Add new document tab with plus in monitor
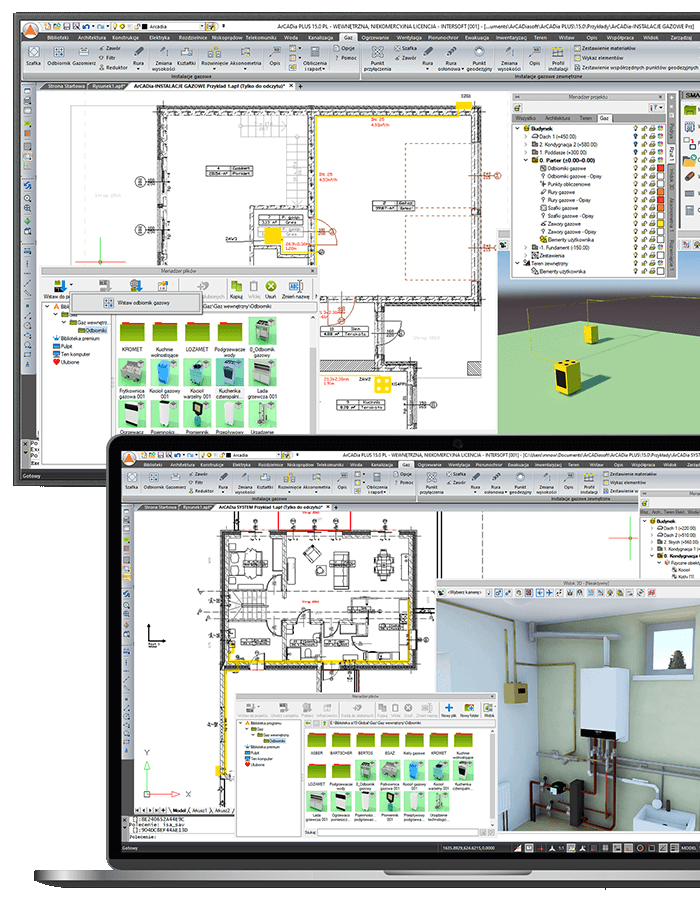The image size is (700, 900). pyautogui.click(x=300, y=86)
